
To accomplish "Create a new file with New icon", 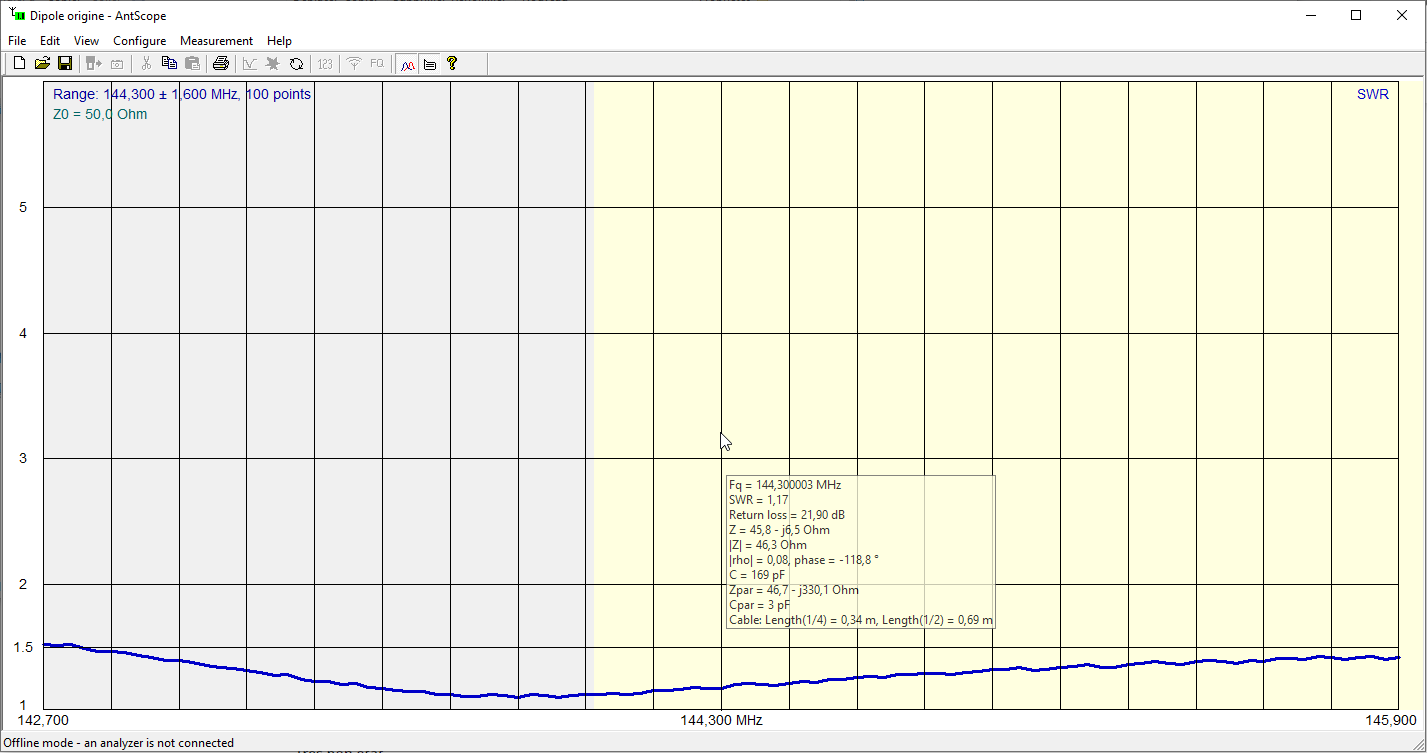I will tap(19, 64).
